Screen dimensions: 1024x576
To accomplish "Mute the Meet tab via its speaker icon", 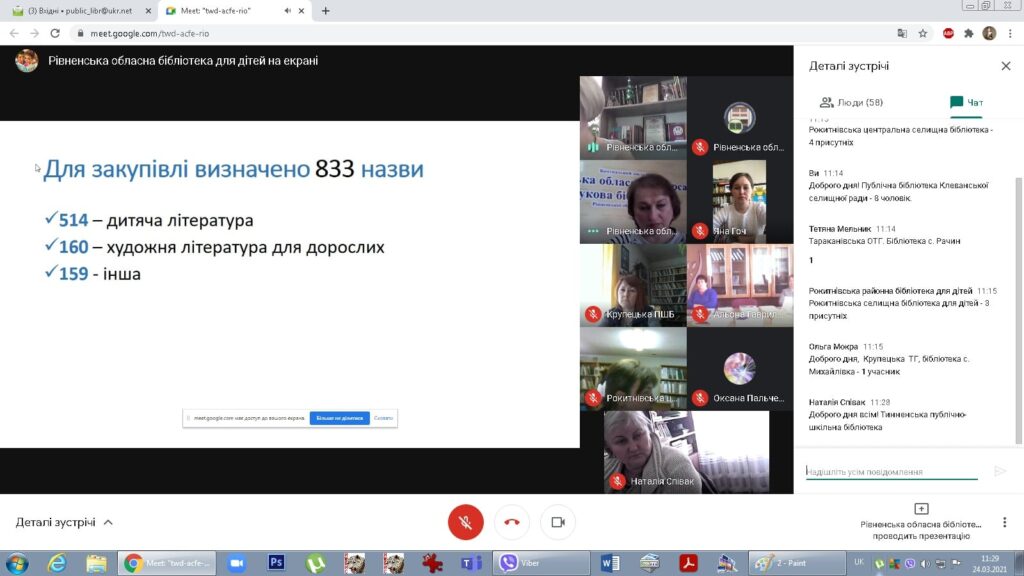I will pyautogui.click(x=288, y=11).
